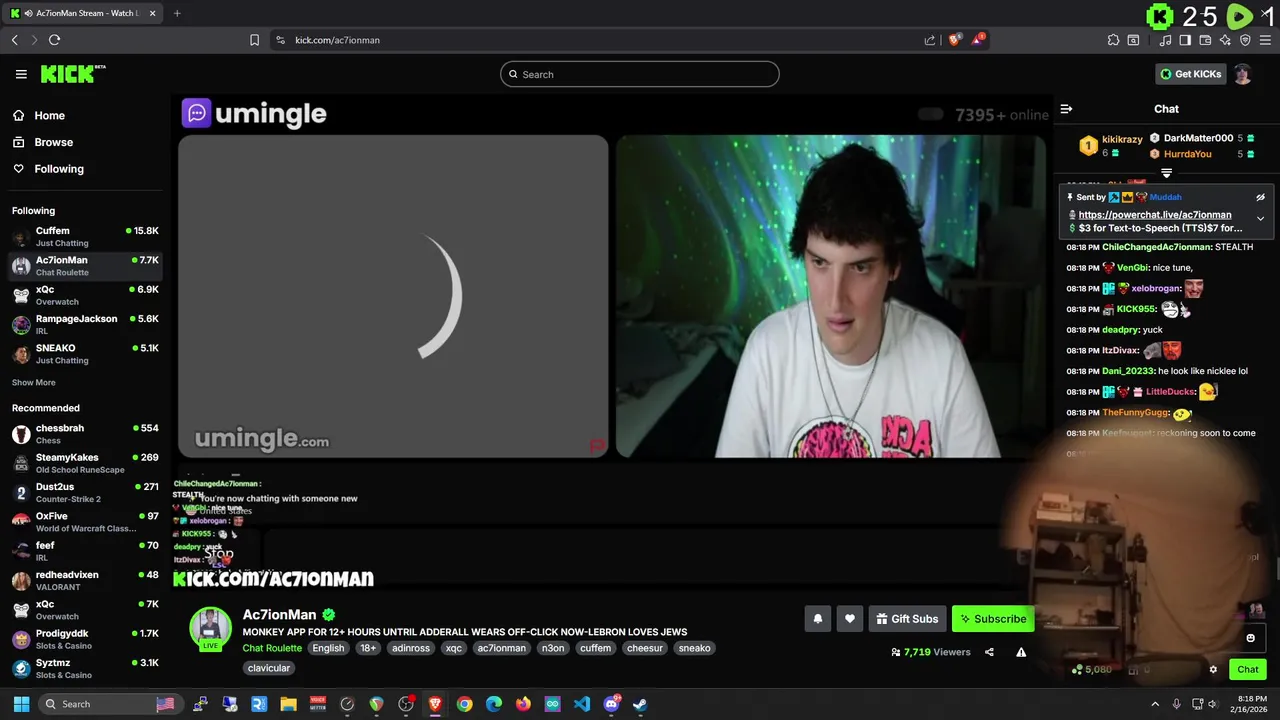Open the user profile avatar menu
Image resolution: width=1280 pixels, height=720 pixels.
(x=1242, y=74)
